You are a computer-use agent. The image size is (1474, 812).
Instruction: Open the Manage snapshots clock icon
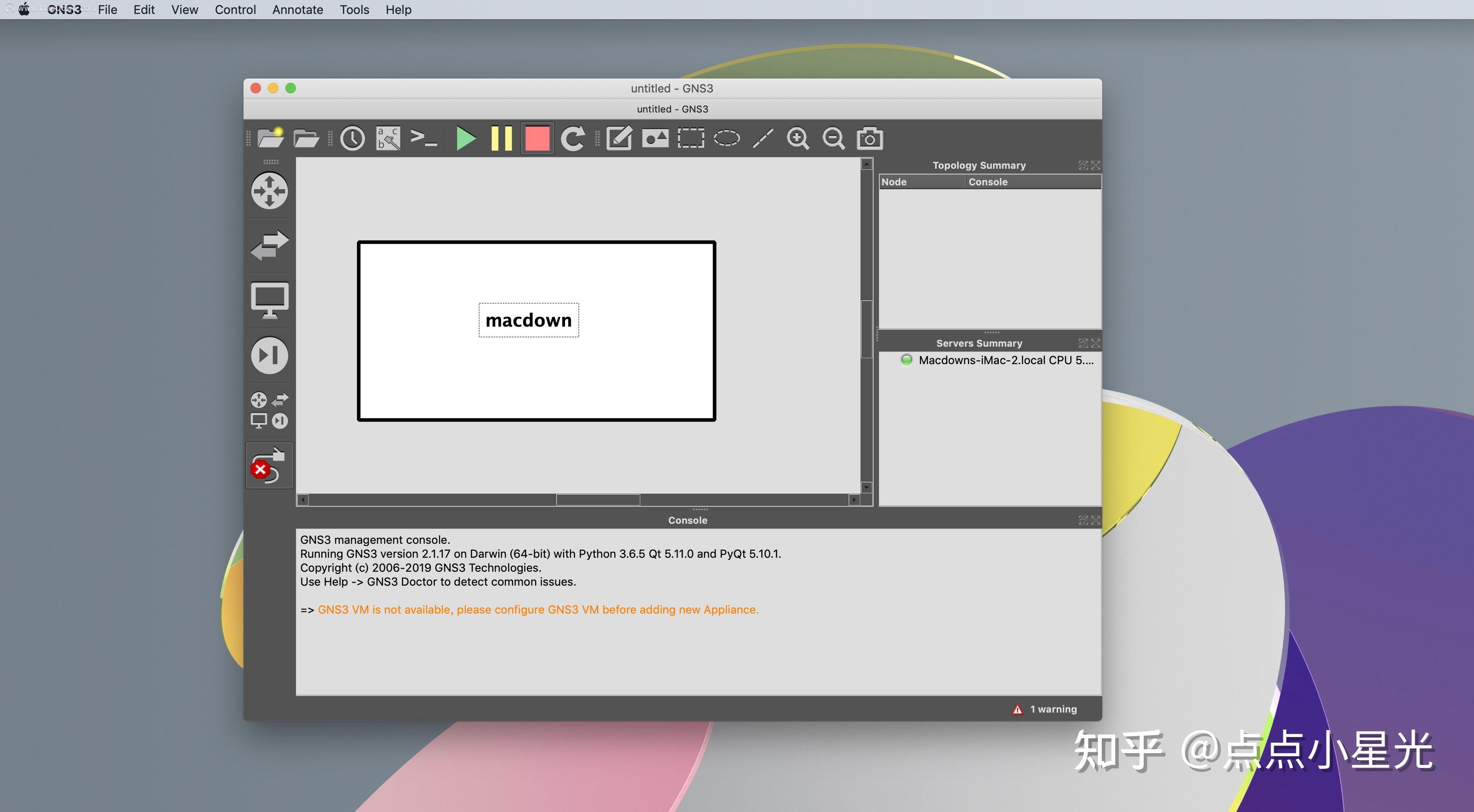click(353, 138)
